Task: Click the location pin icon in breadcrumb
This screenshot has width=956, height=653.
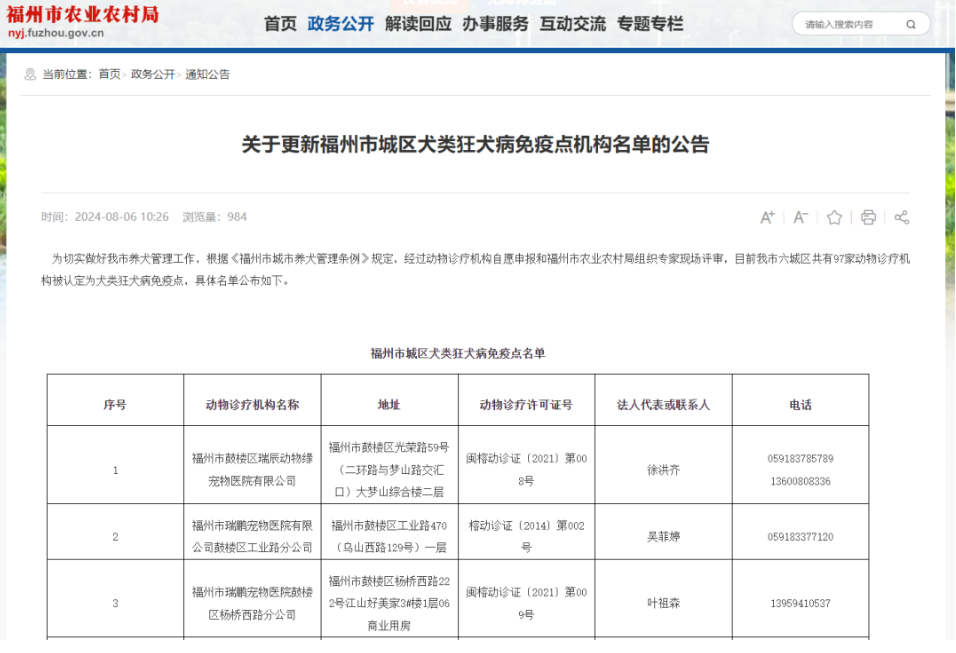Action: tap(30, 74)
